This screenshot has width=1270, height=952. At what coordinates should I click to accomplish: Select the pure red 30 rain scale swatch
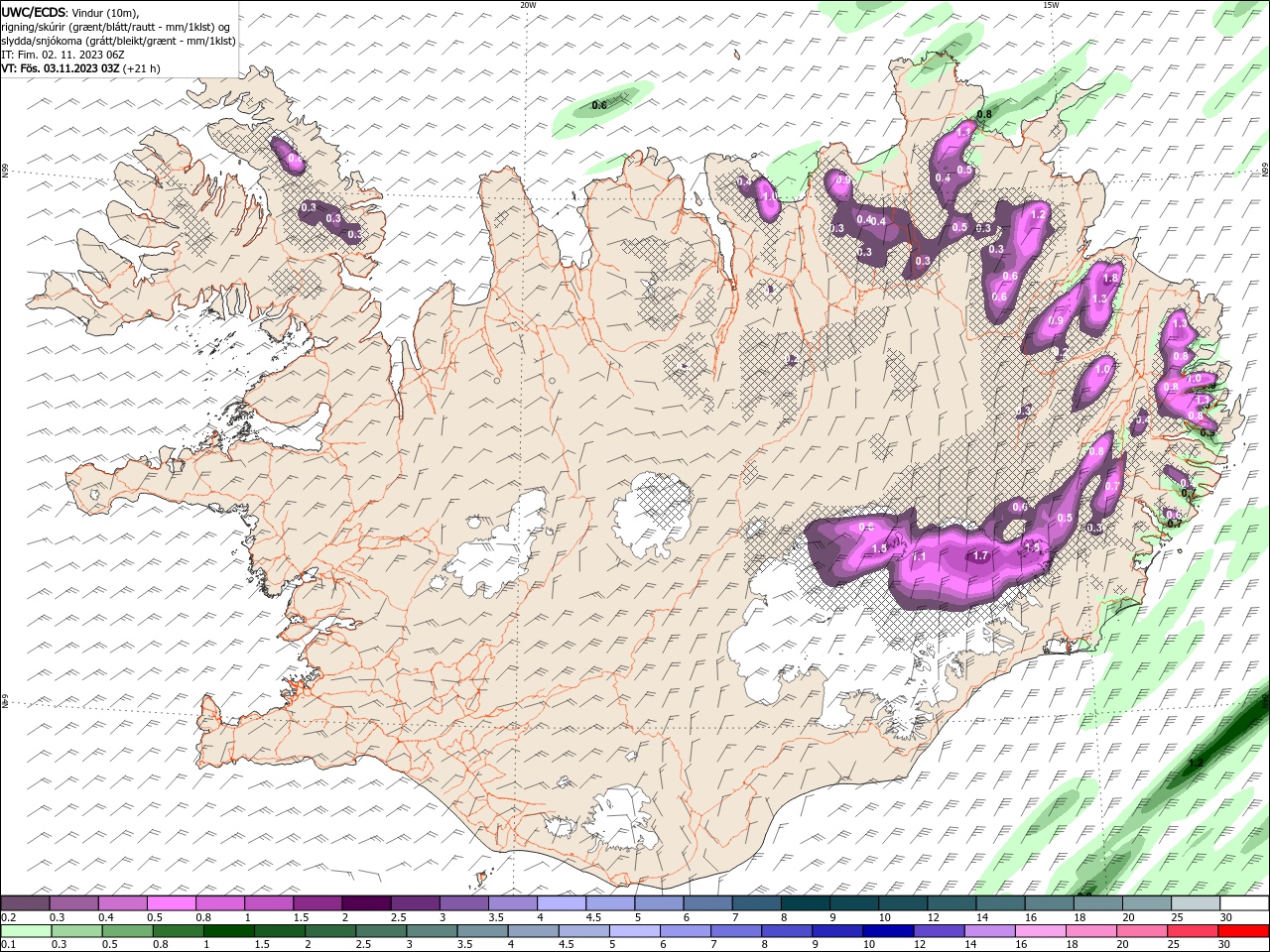1243,931
